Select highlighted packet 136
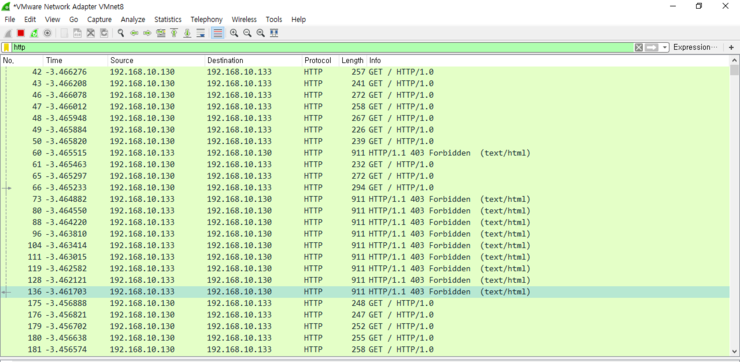 365,292
